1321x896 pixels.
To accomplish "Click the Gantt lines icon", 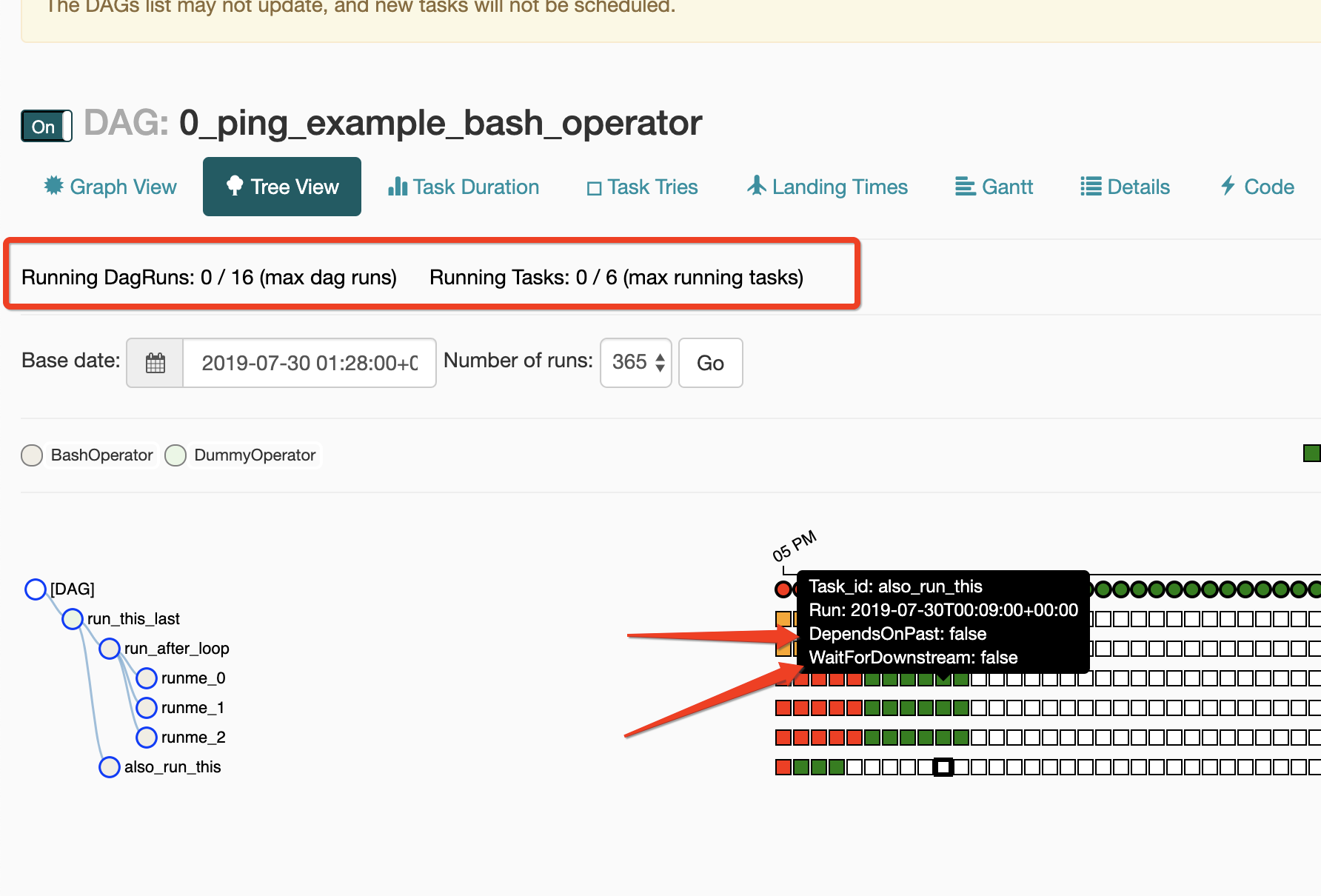I will pyautogui.click(x=966, y=186).
